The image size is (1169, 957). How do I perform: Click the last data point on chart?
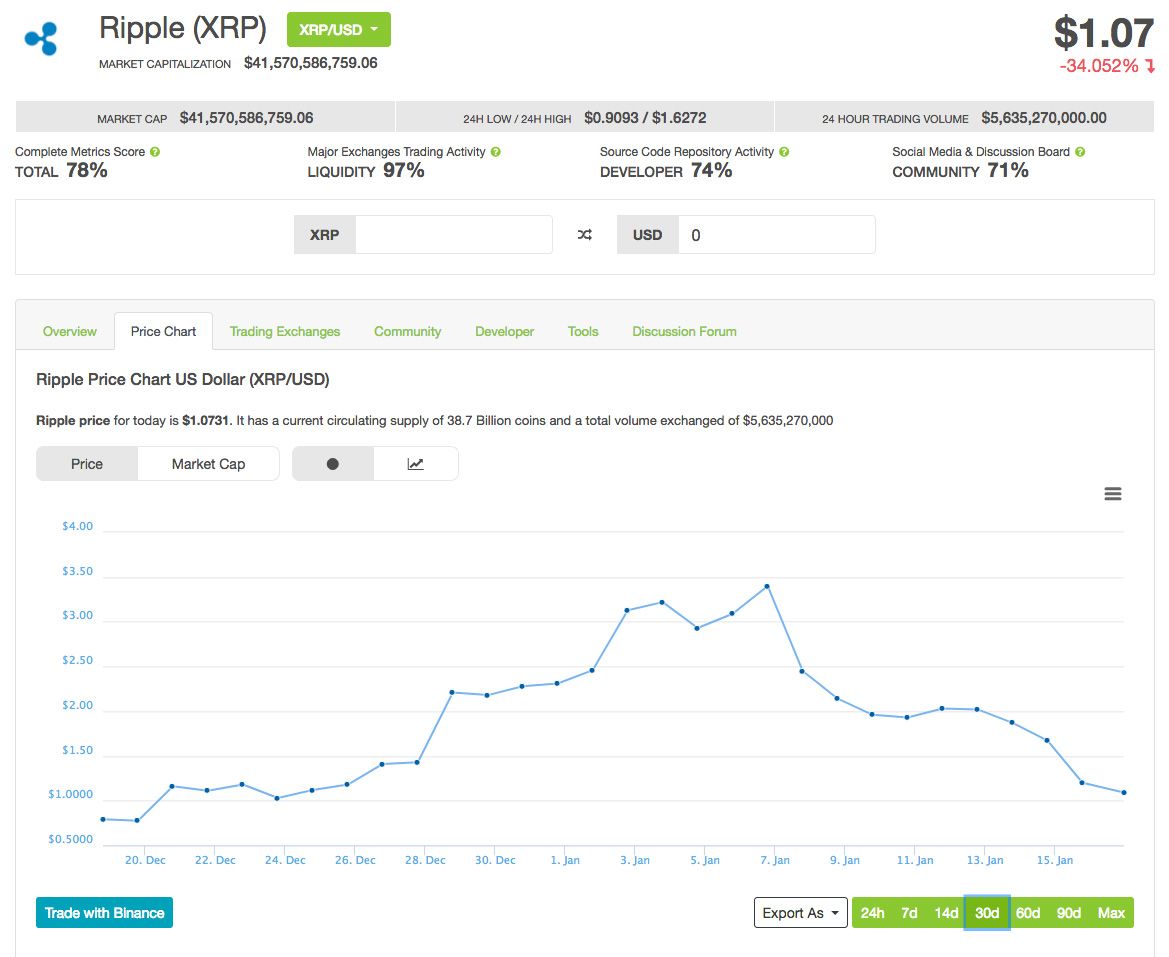1124,792
